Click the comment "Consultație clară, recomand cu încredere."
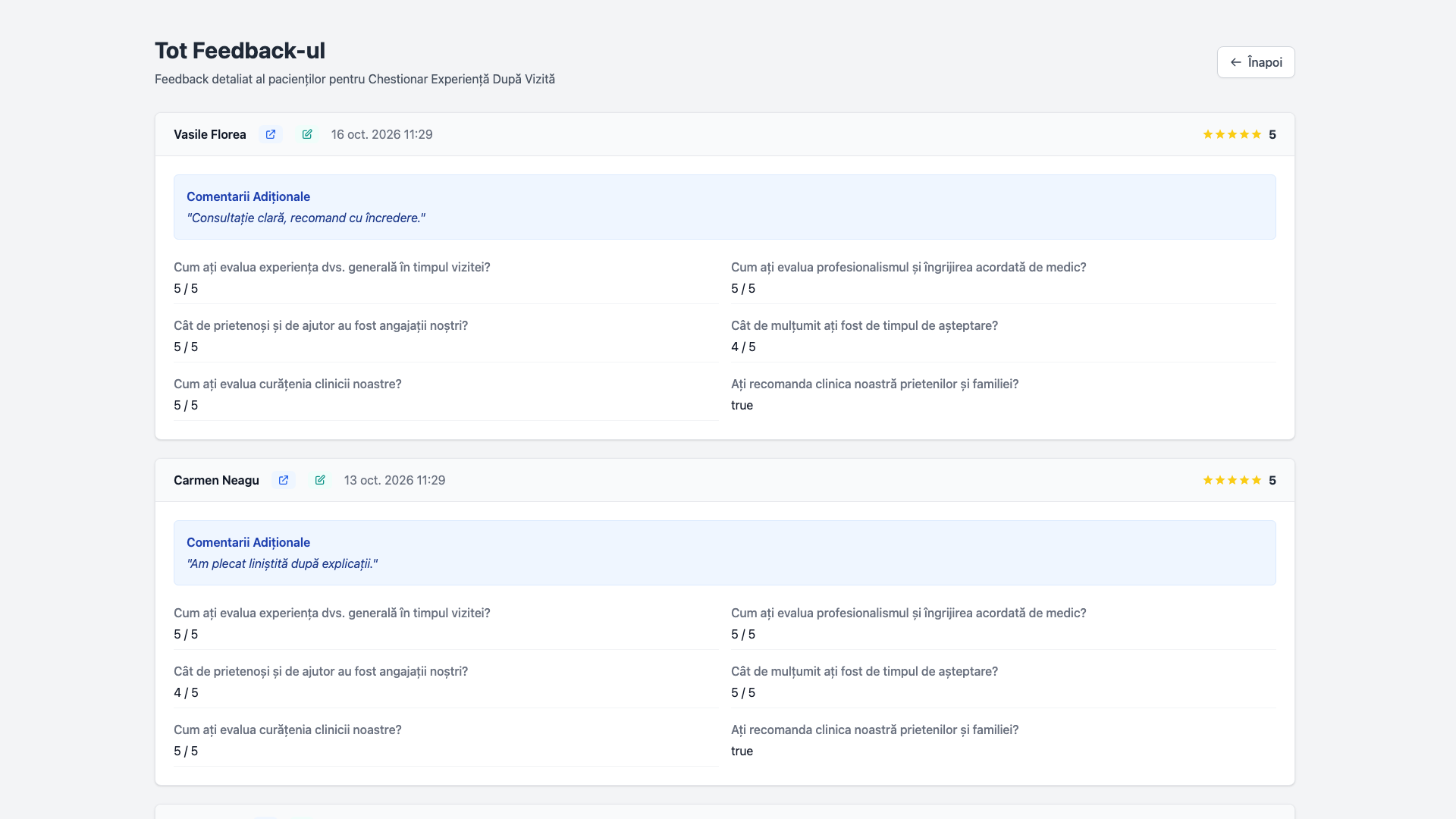Screen dimensions: 1456x819 (x=306, y=218)
